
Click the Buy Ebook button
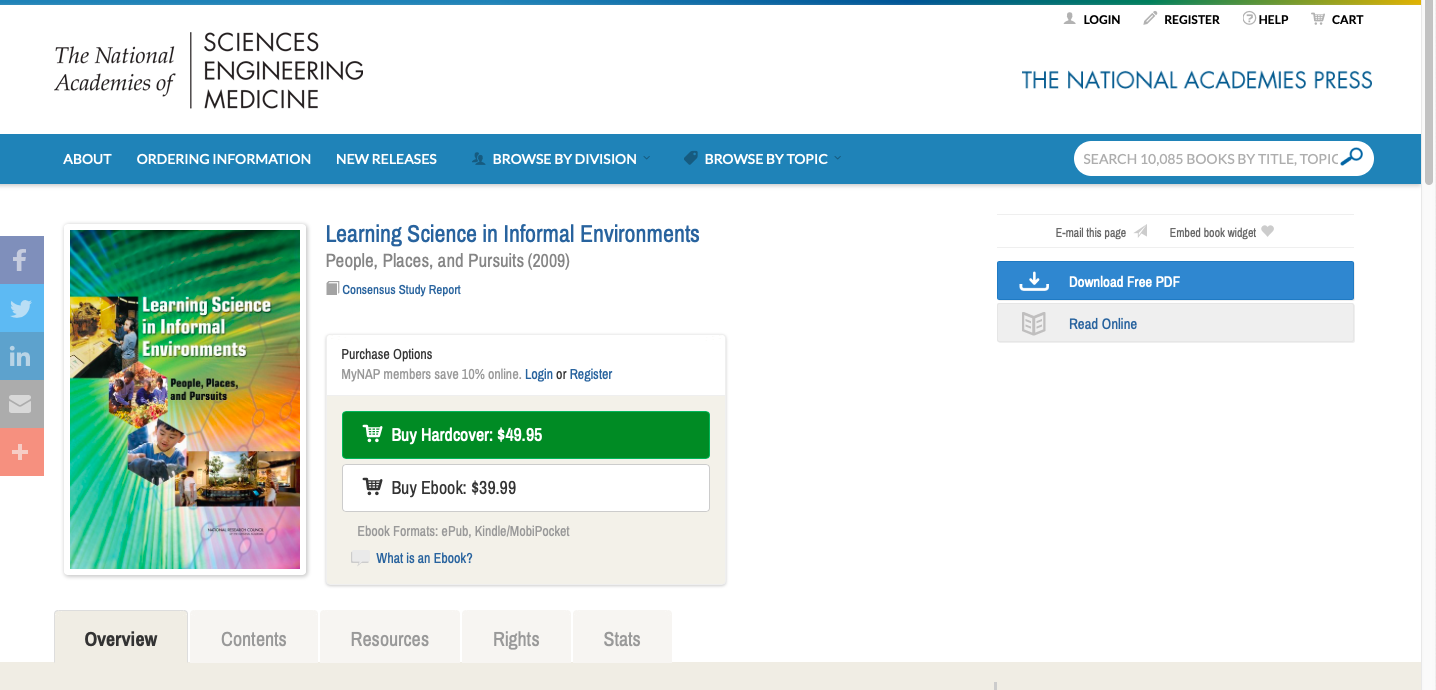(x=526, y=488)
